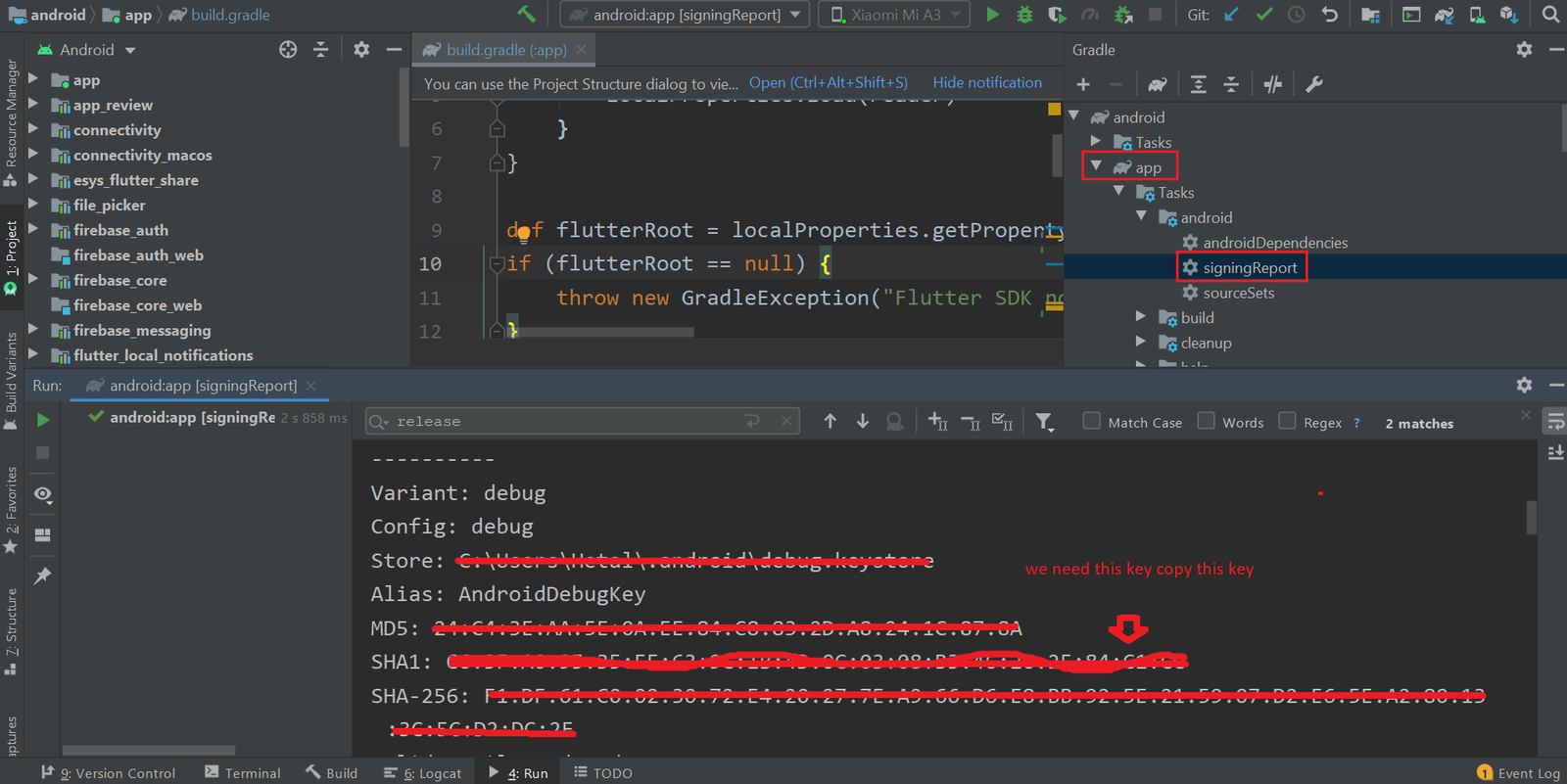Enable the Regex checkbox
This screenshot has height=784, width=1567.
1287,421
